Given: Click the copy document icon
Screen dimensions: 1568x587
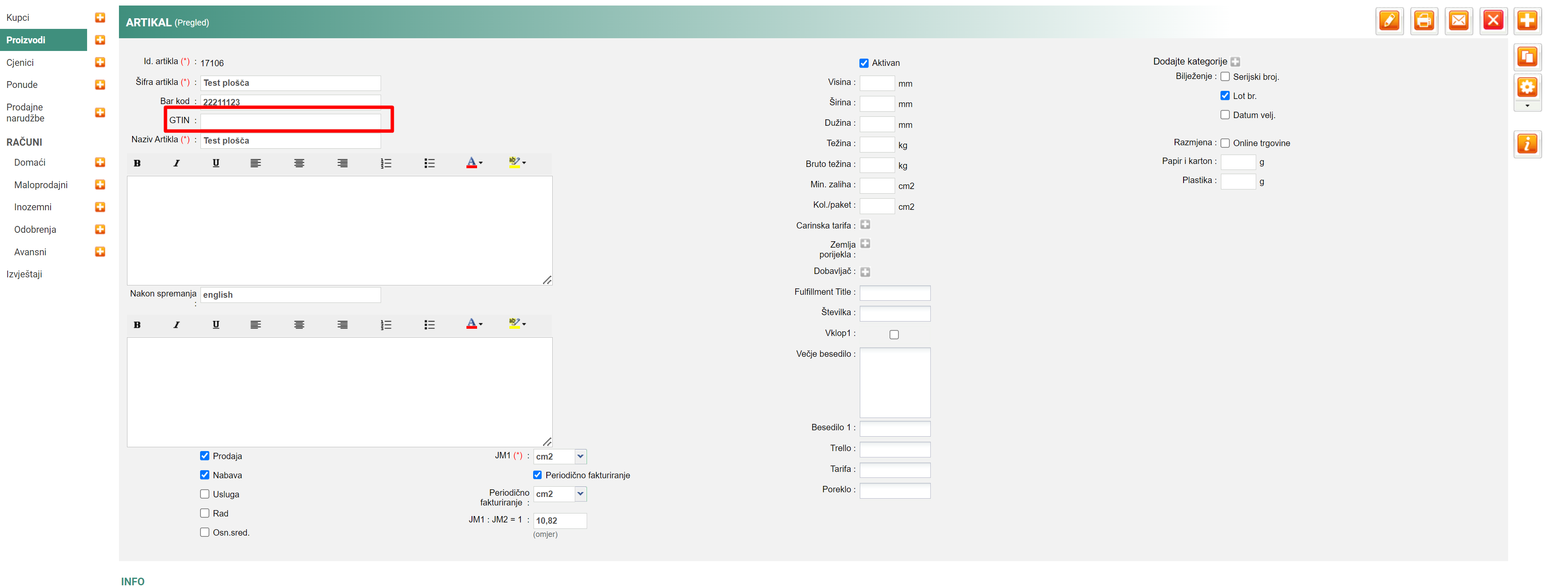Looking at the screenshot, I should pyautogui.click(x=1527, y=57).
